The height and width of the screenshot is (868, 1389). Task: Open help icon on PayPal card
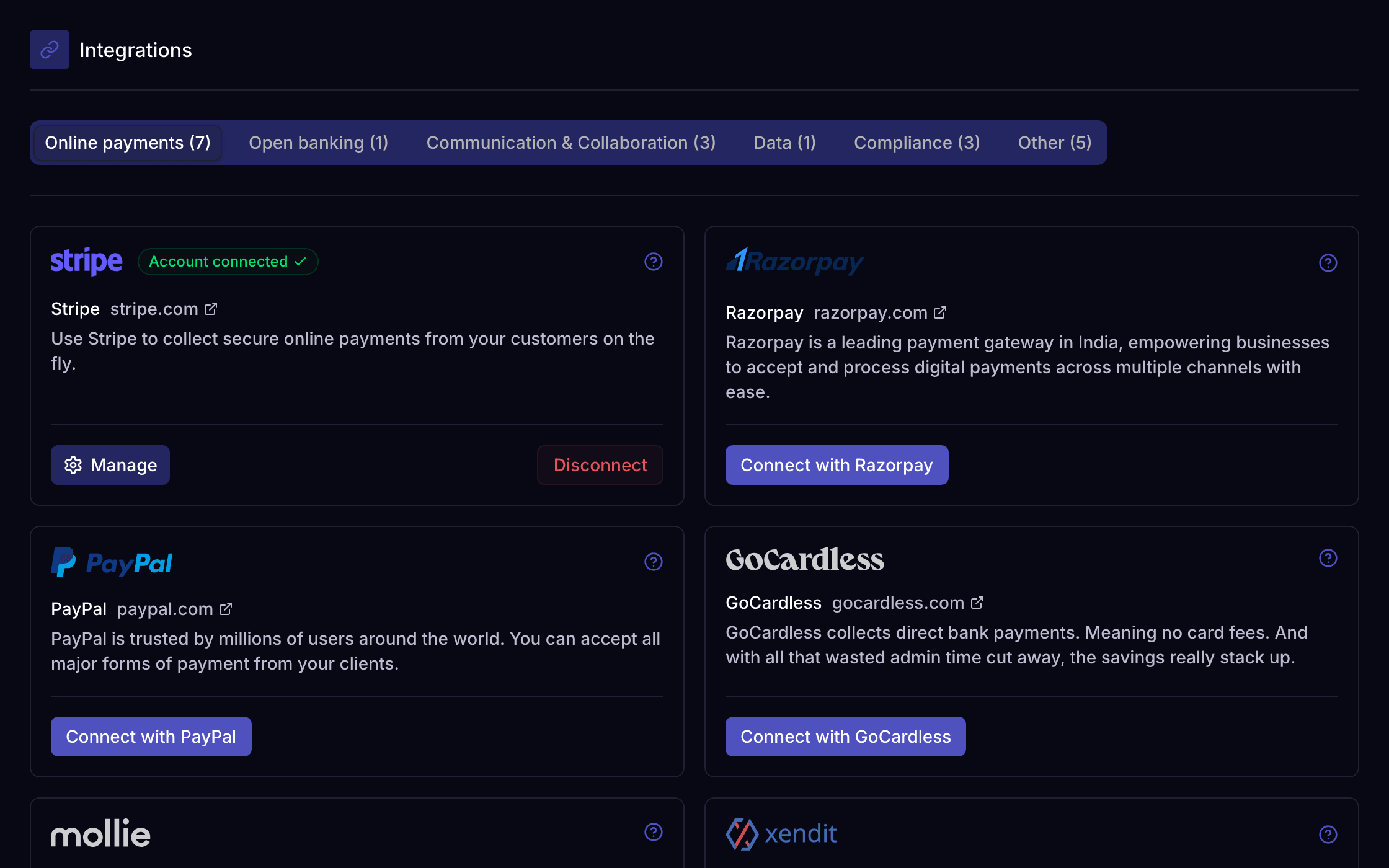pyautogui.click(x=654, y=562)
